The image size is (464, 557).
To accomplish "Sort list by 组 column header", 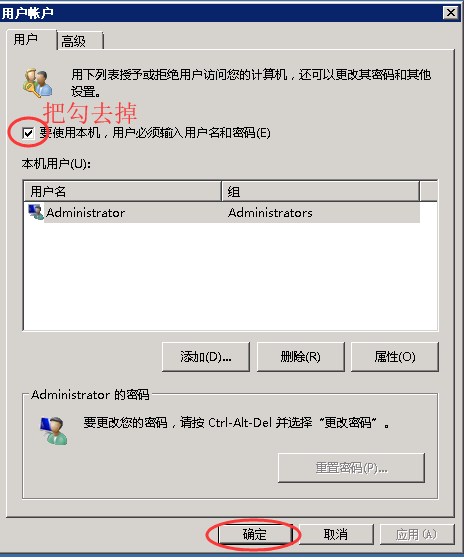I will 320,191.
